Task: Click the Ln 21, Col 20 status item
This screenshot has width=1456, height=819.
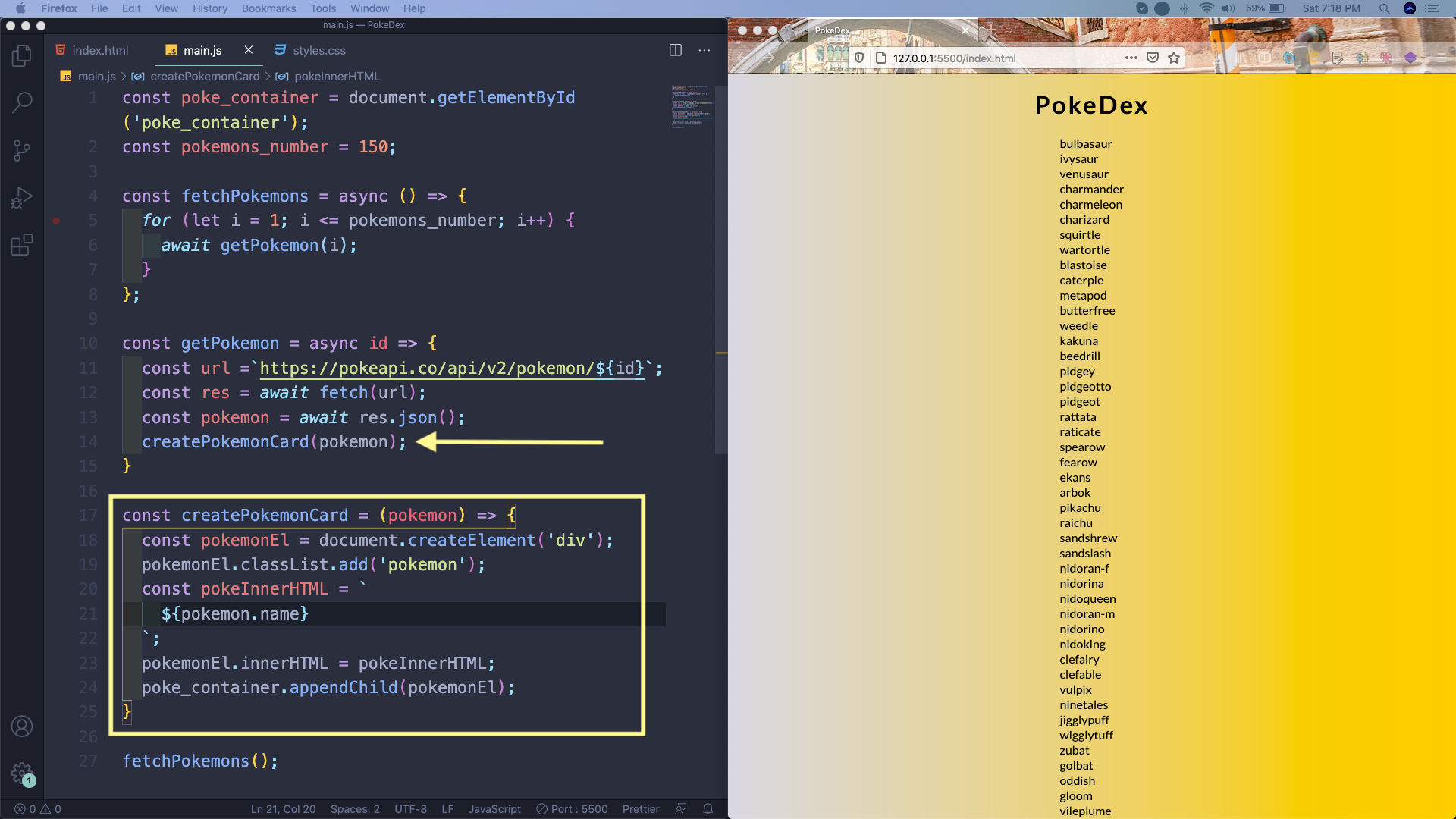Action: tap(283, 809)
